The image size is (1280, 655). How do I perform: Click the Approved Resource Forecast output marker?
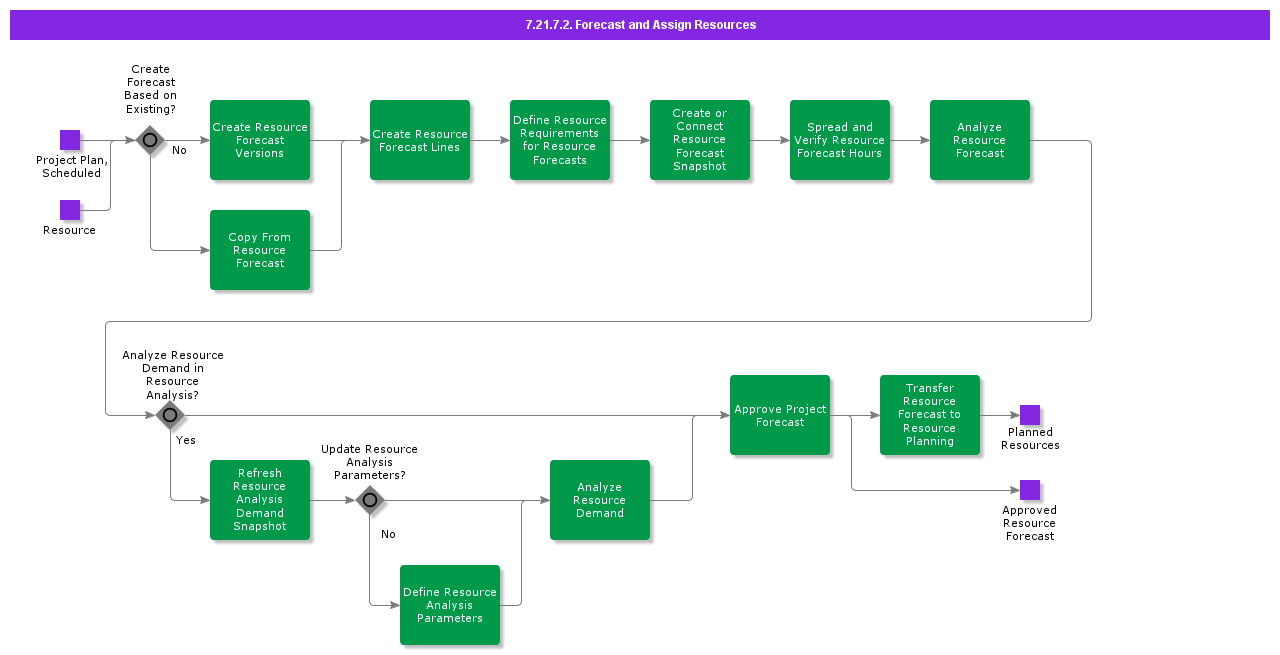click(1030, 489)
